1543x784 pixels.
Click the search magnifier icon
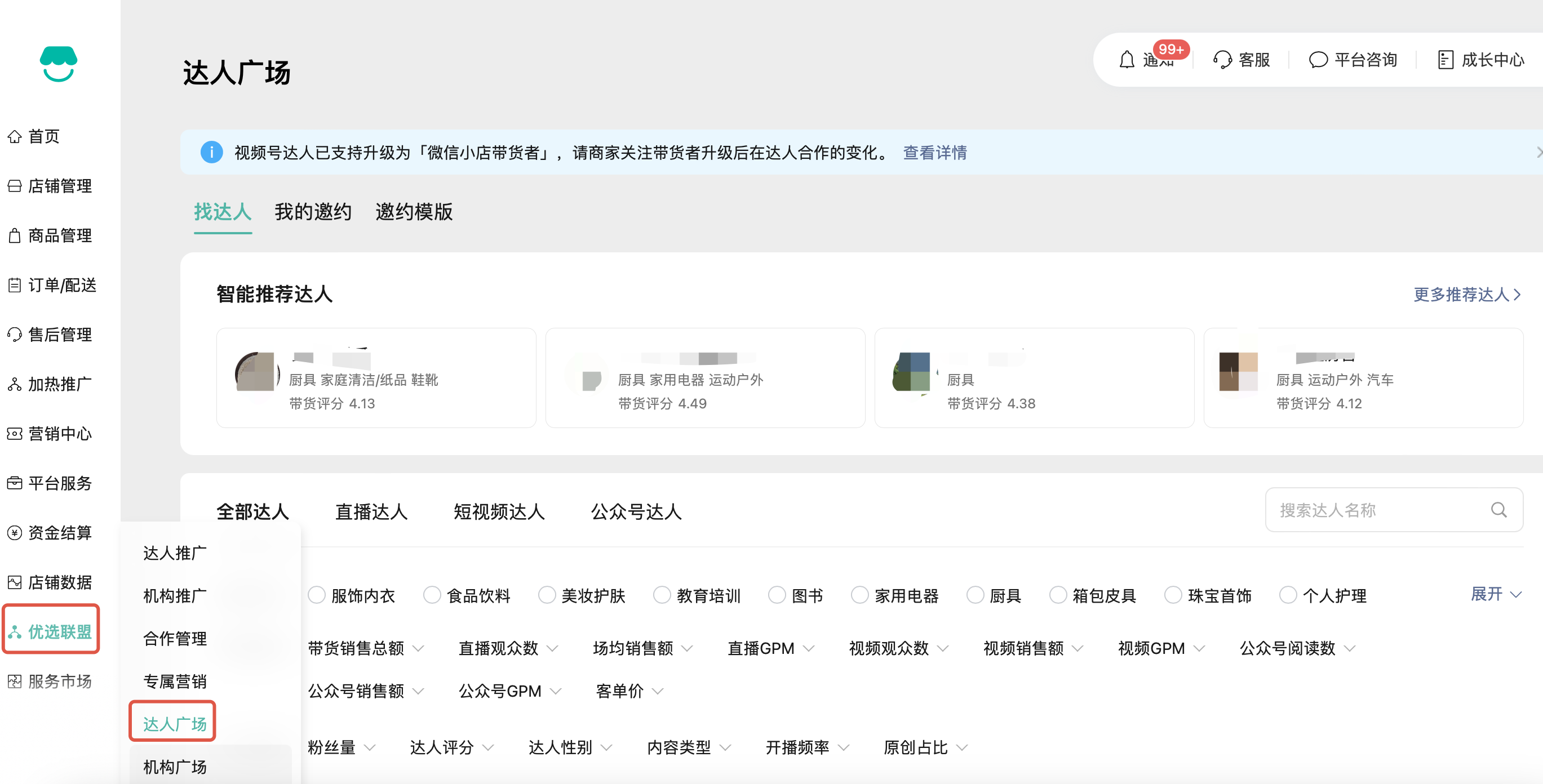pyautogui.click(x=1498, y=510)
